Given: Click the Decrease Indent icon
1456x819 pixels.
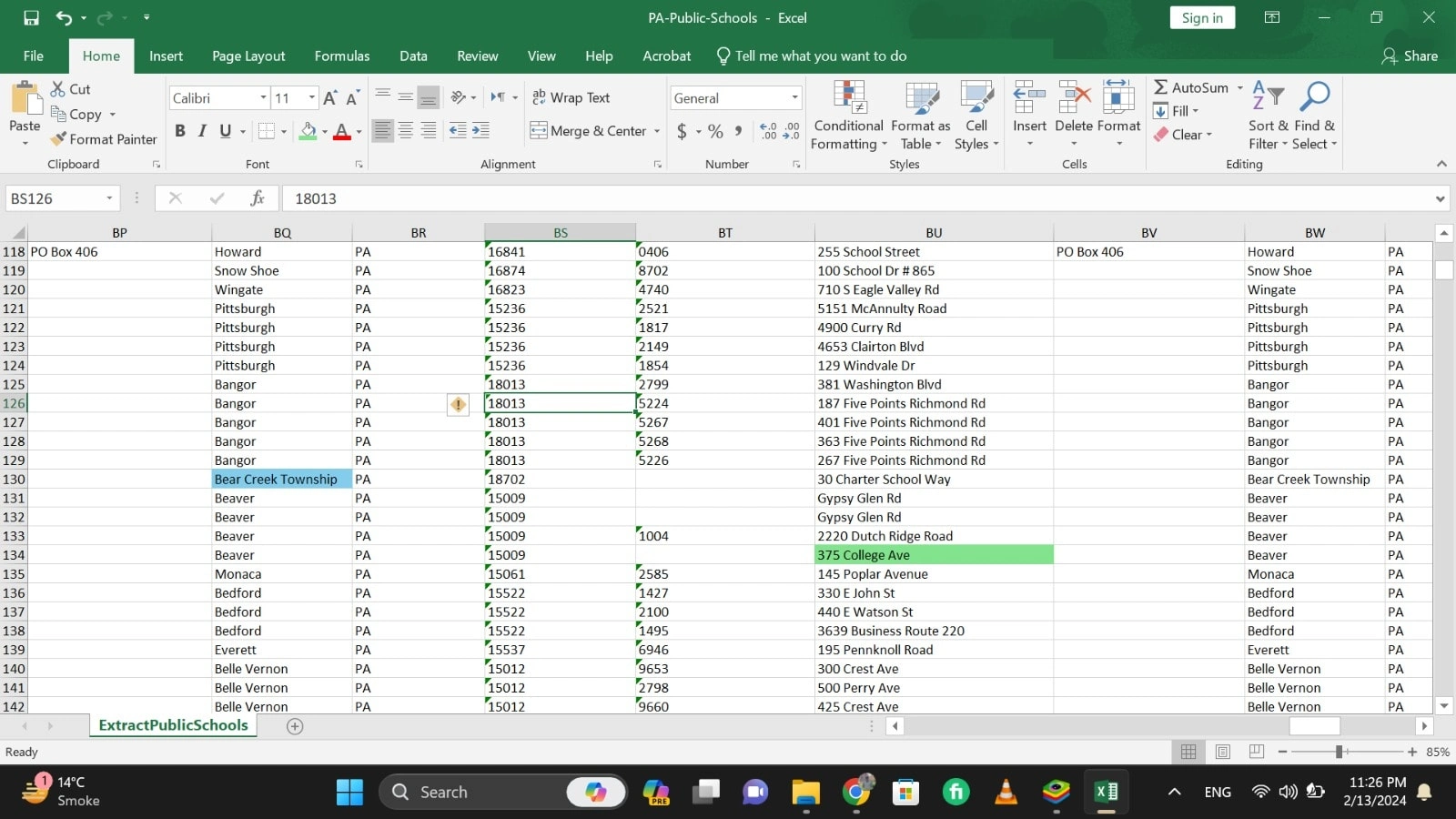Looking at the screenshot, I should click(x=458, y=131).
